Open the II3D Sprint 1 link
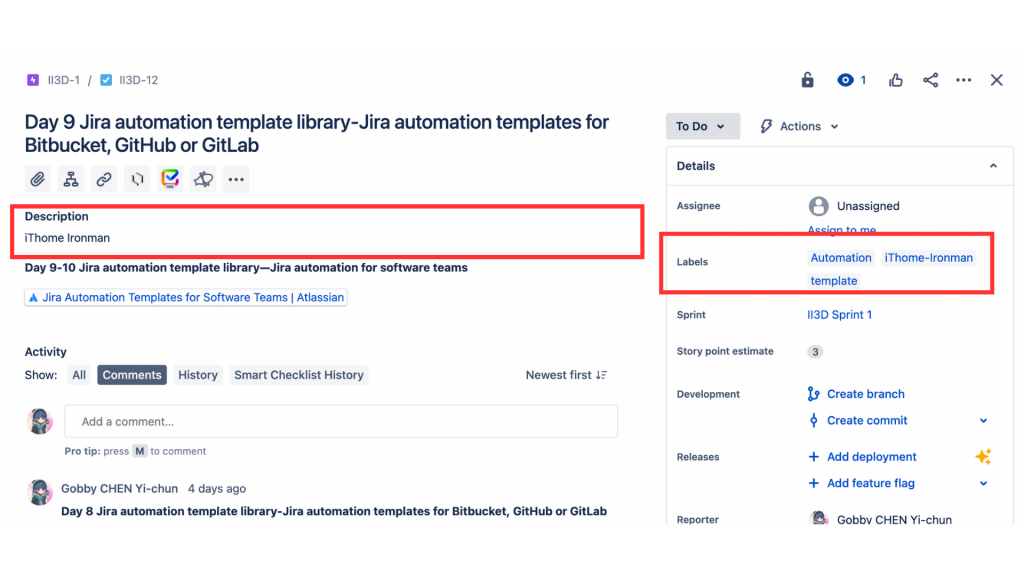The image size is (1024, 576). pyautogui.click(x=839, y=315)
